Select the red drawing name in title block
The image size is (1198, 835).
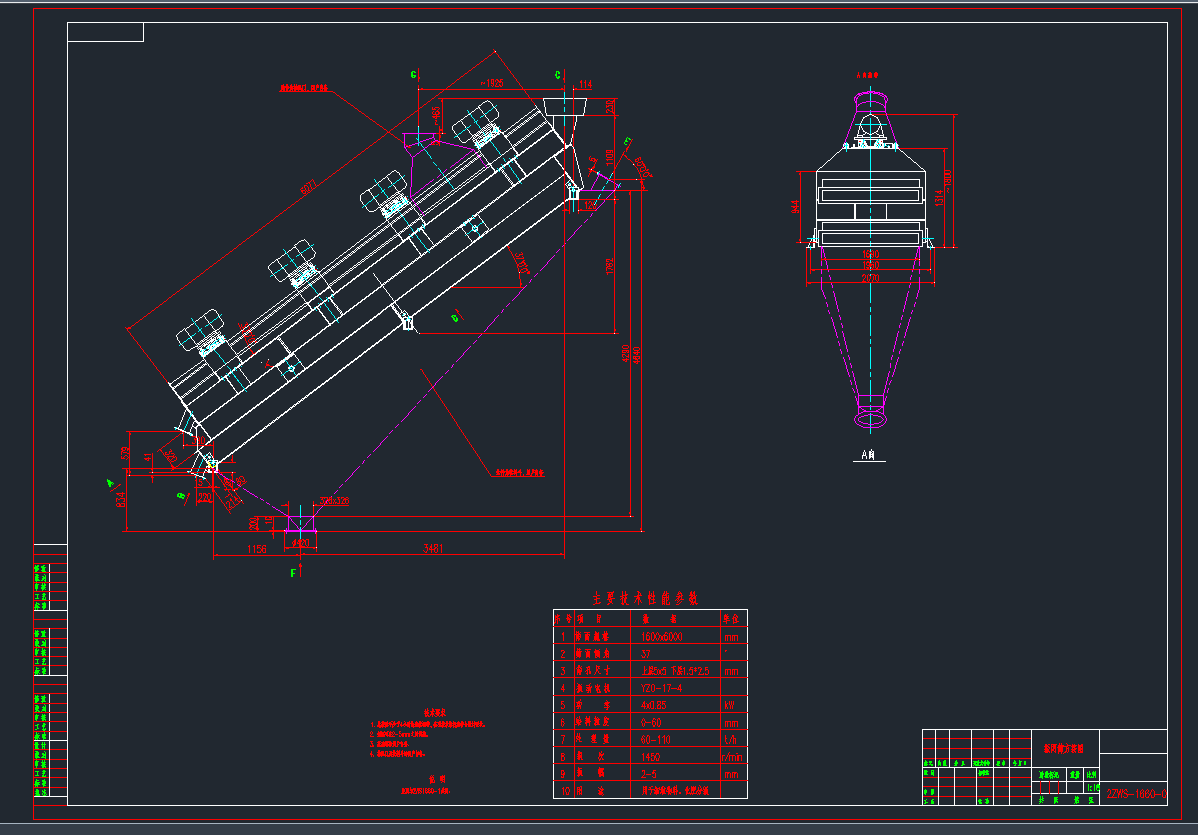tap(1063, 747)
